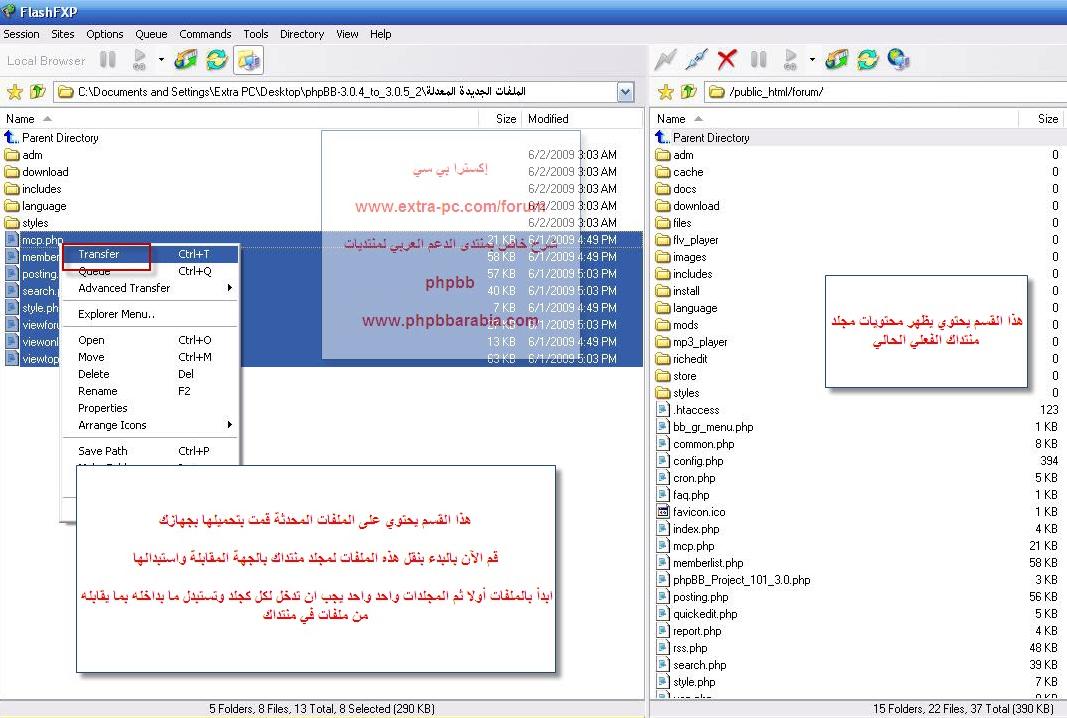1067x718 pixels.
Task: Open the Directory menu
Action: [302, 34]
